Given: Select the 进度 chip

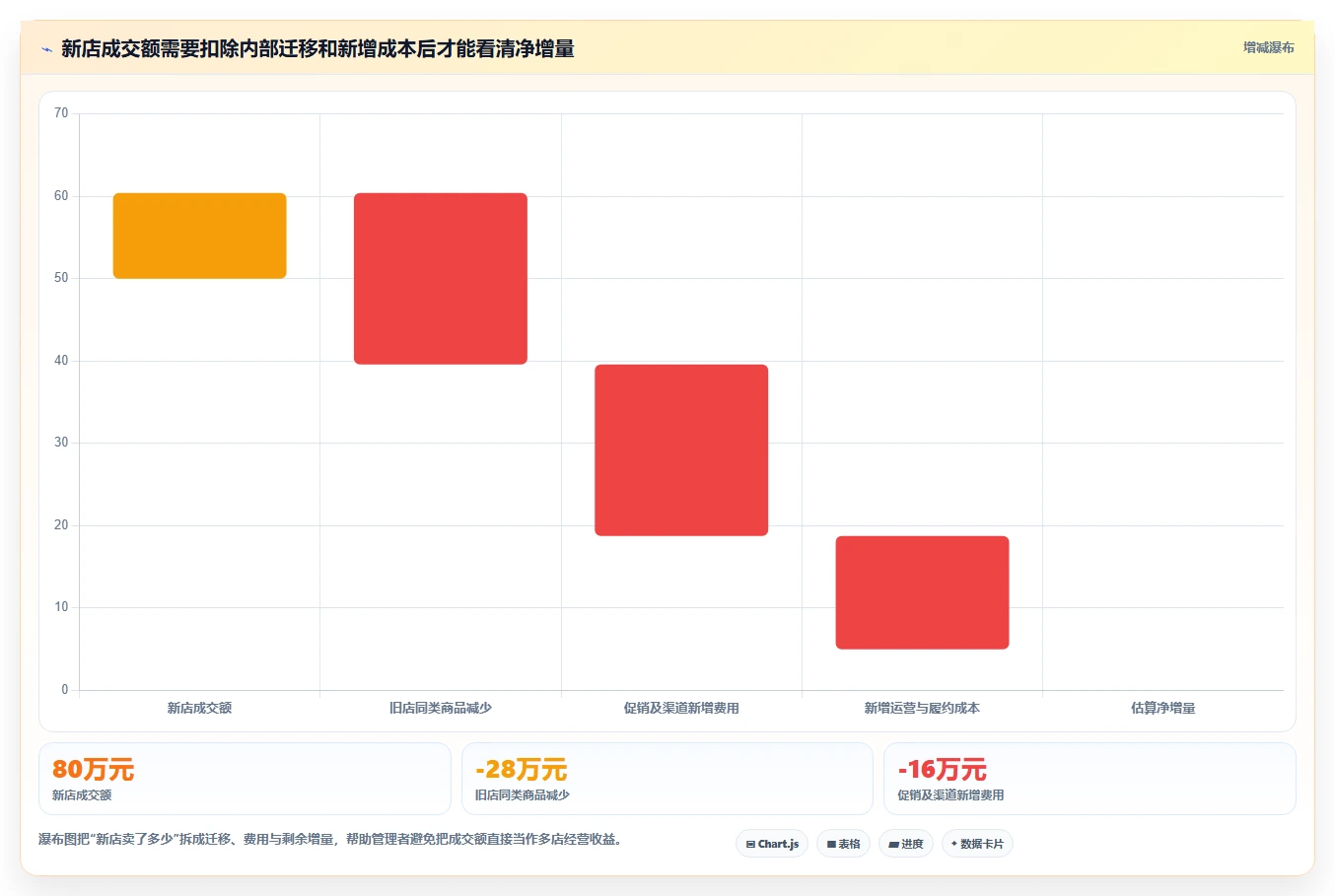Looking at the screenshot, I should point(906,844).
